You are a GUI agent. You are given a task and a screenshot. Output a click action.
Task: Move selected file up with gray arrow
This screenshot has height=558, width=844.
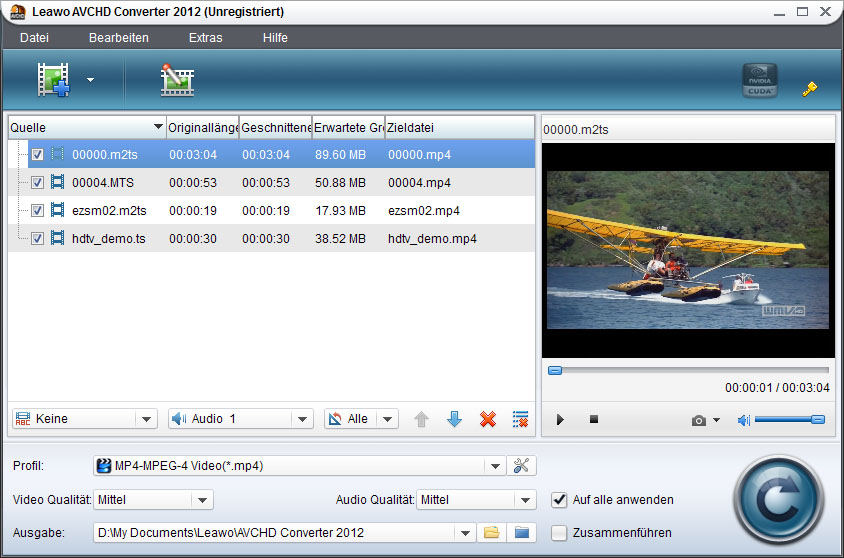point(421,419)
